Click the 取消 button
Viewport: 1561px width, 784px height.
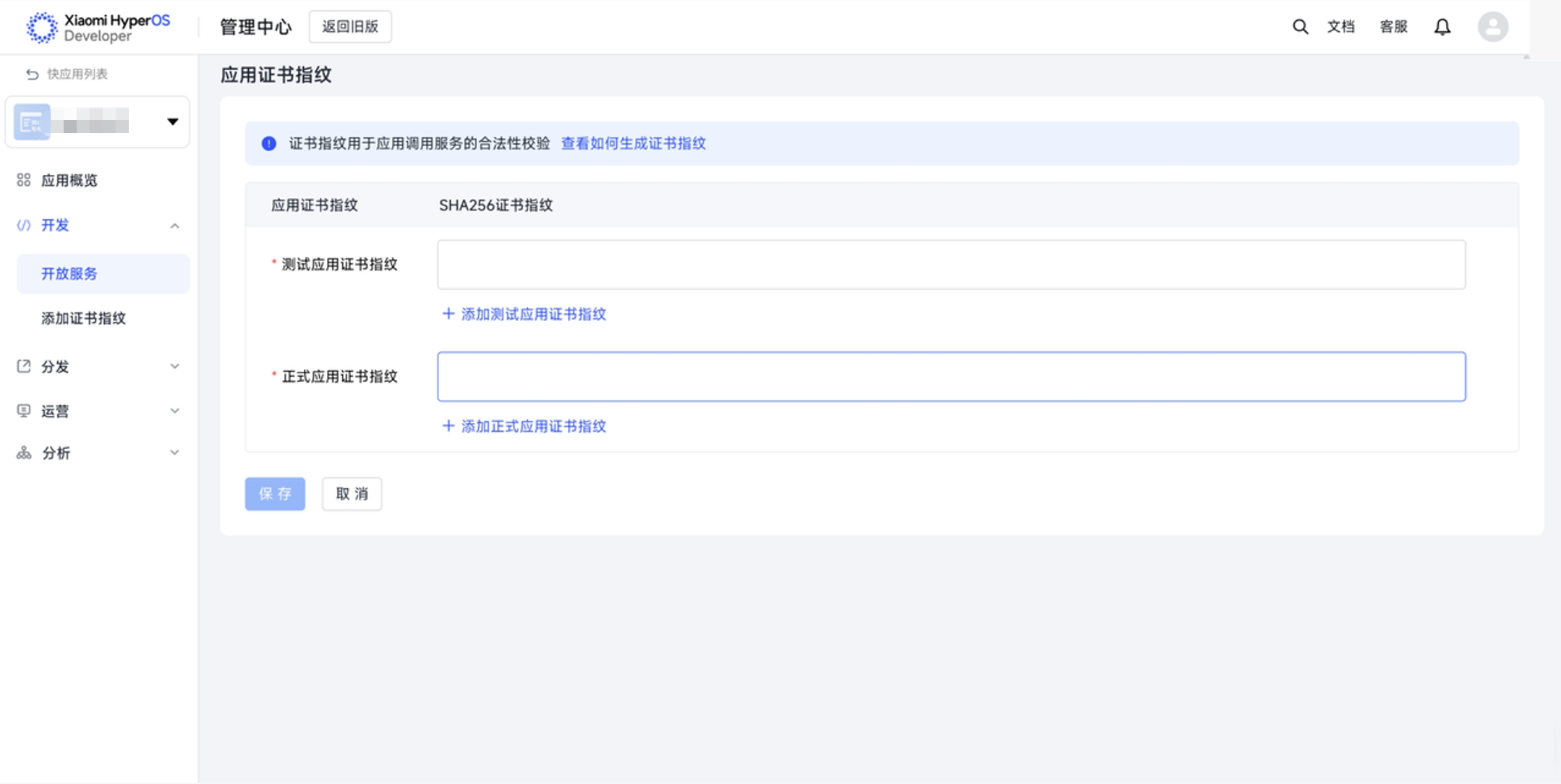(x=352, y=494)
